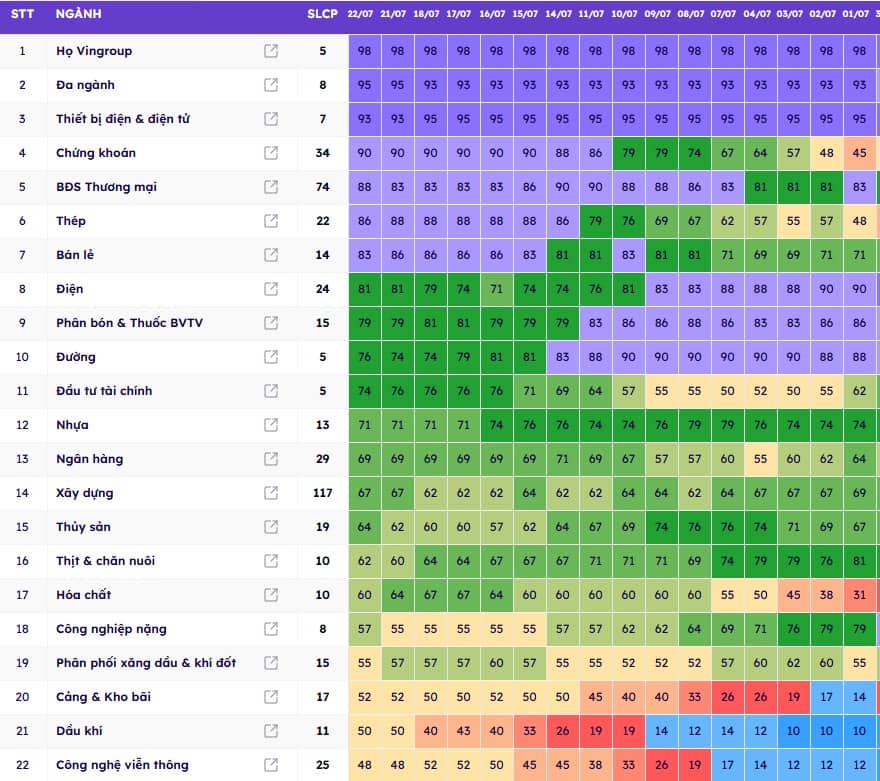This screenshot has width=880, height=781.
Task: Select Chứng khoán 22/07 purple cell valued 90
Action: 365,153
